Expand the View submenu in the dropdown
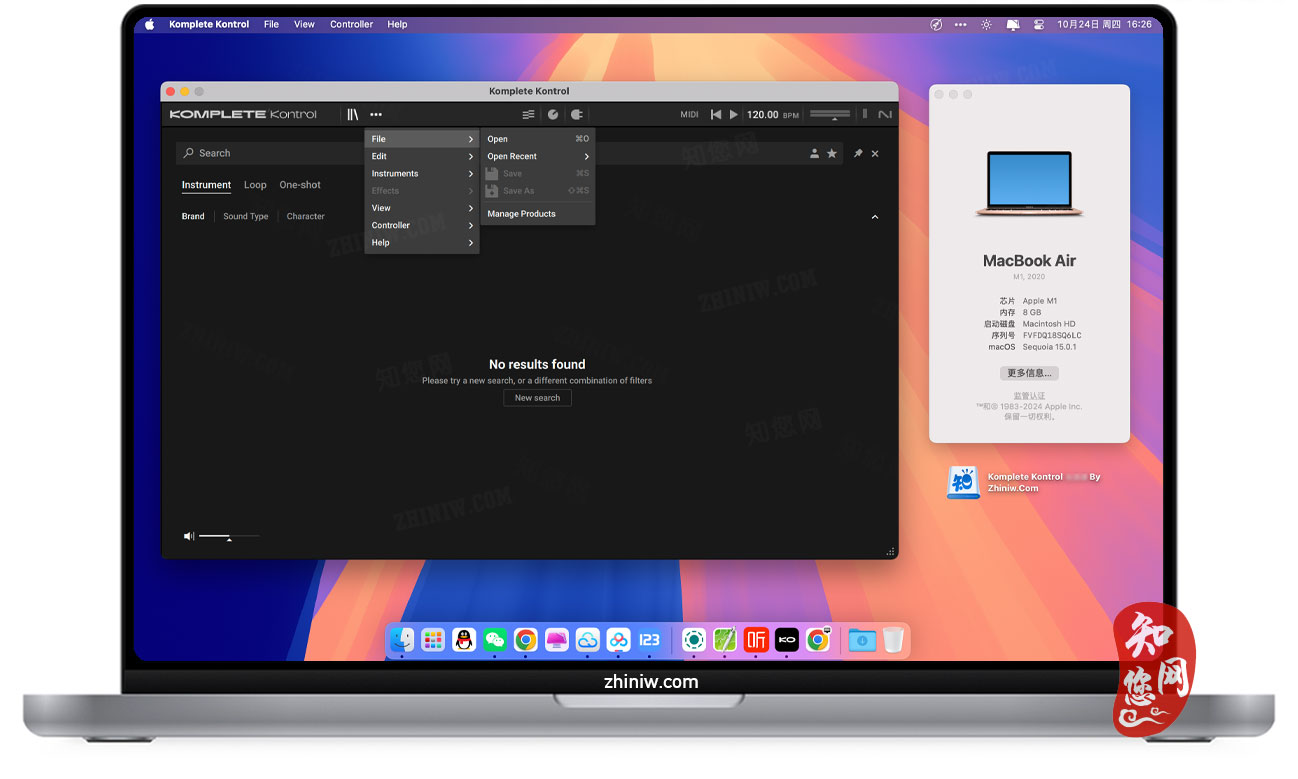This screenshot has height=779, width=1298. pos(422,208)
